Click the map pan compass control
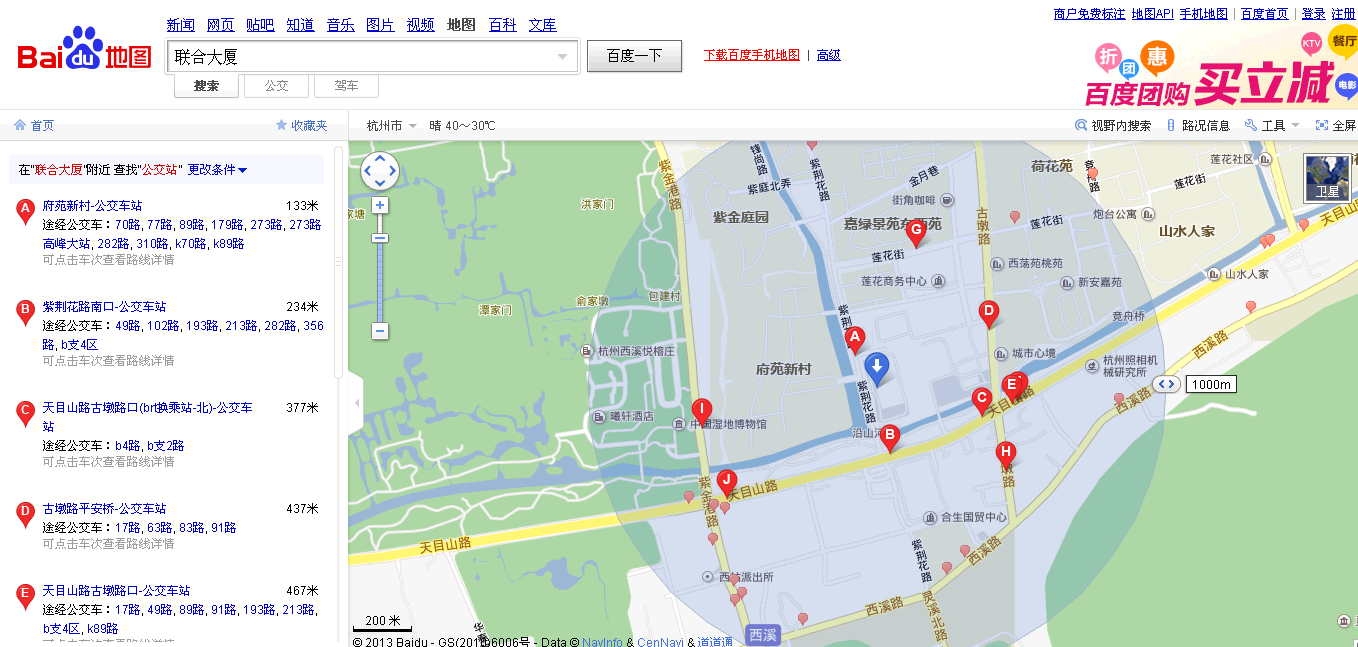 pyautogui.click(x=380, y=171)
